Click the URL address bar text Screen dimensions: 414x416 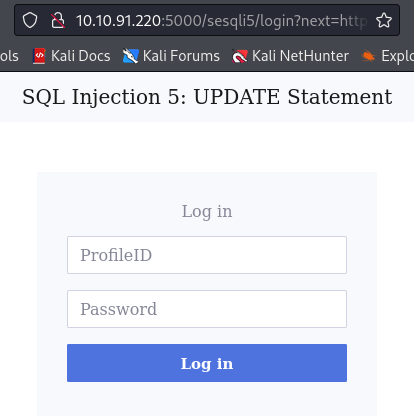pyautogui.click(x=221, y=21)
